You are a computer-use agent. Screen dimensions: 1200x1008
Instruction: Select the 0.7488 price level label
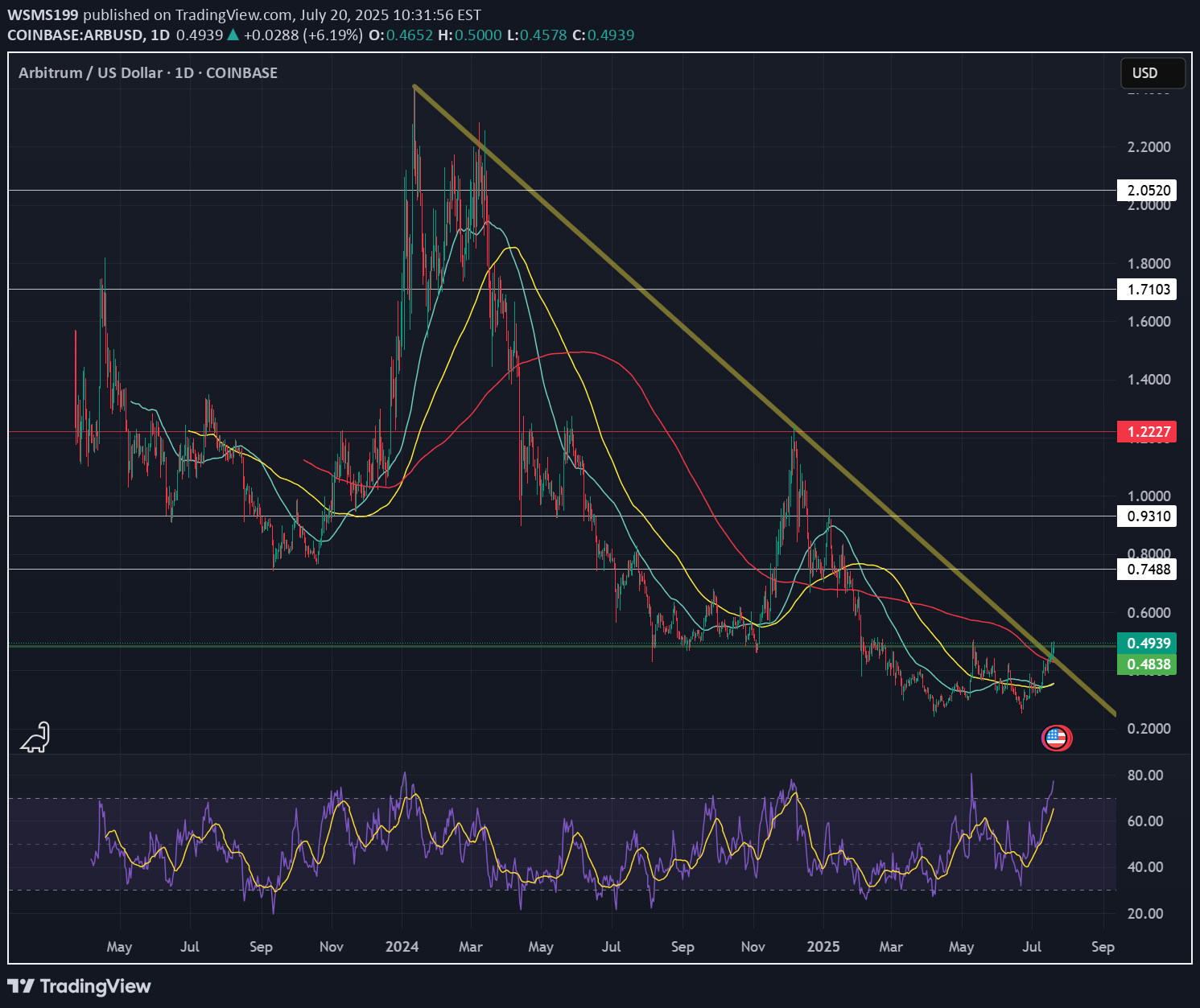1147,570
